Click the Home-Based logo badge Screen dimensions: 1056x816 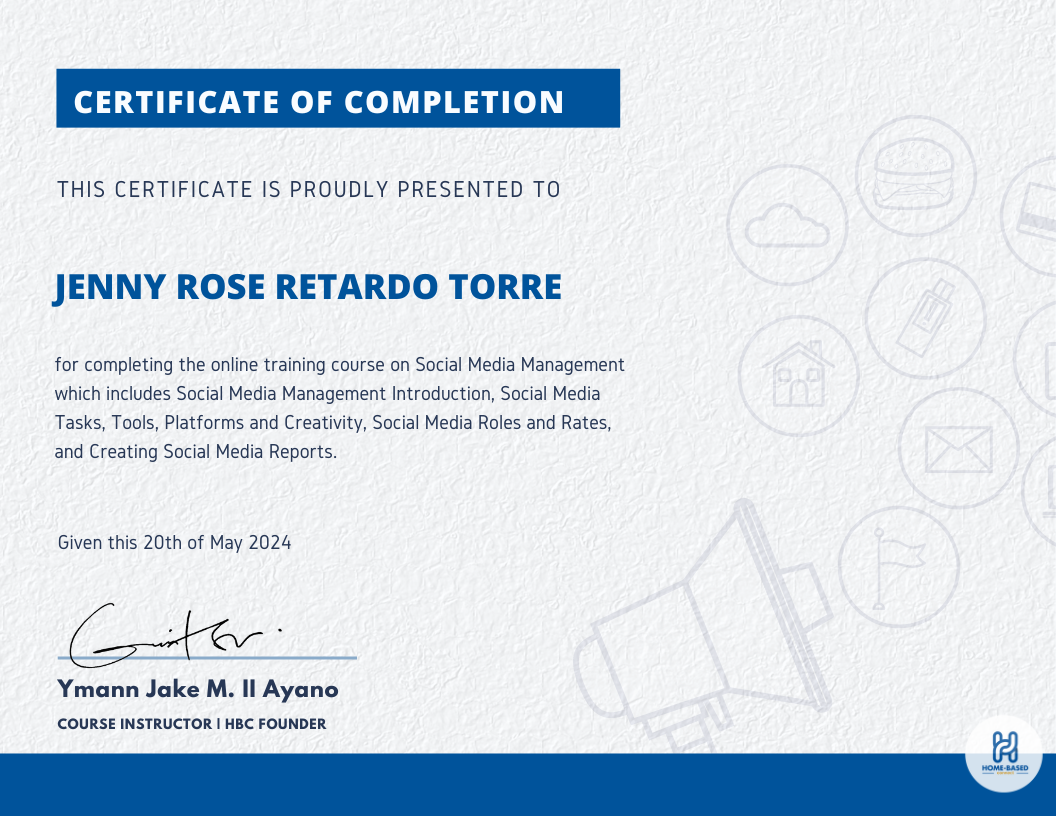click(1003, 753)
